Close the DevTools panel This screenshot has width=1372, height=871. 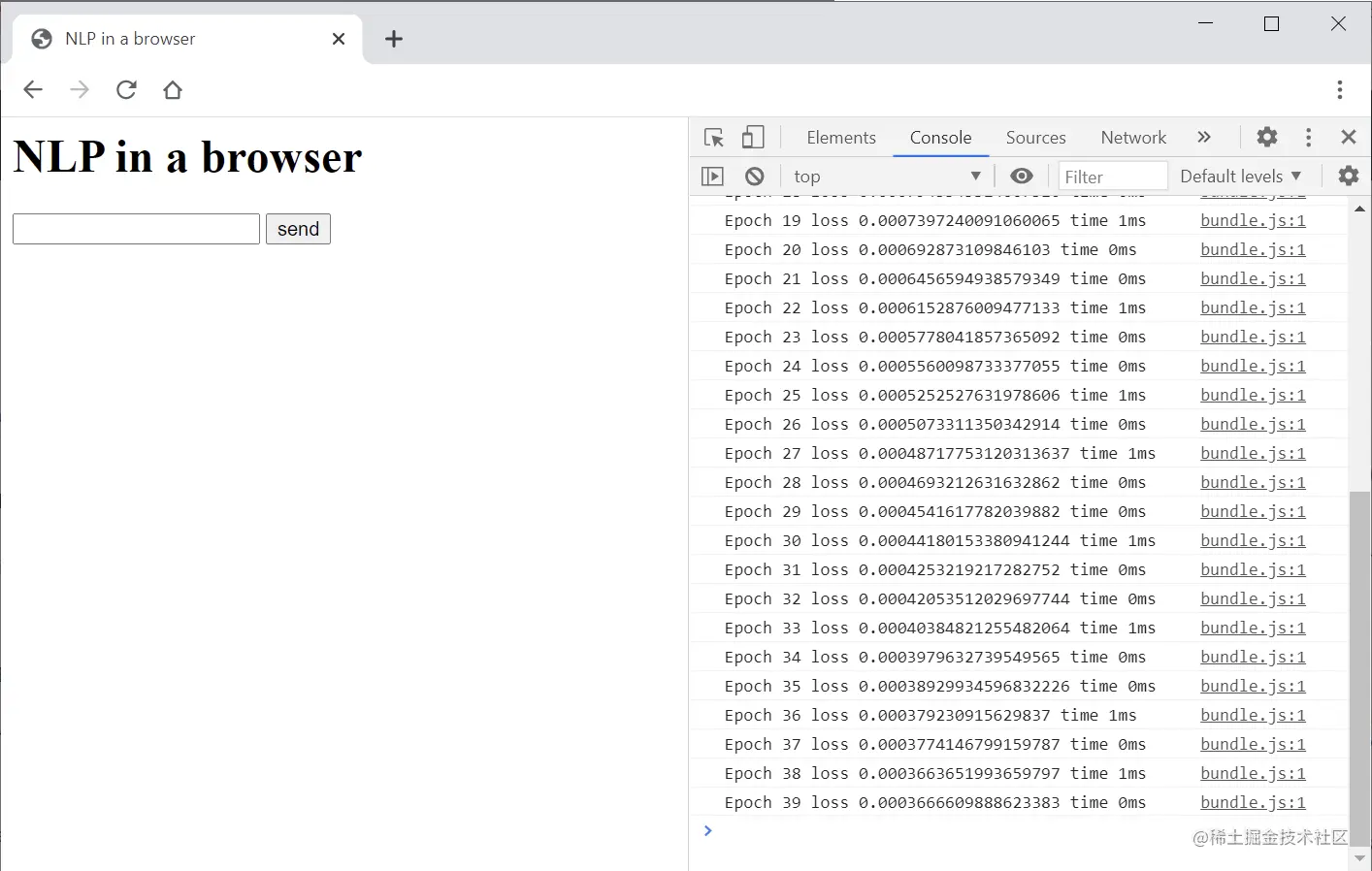click(1348, 137)
